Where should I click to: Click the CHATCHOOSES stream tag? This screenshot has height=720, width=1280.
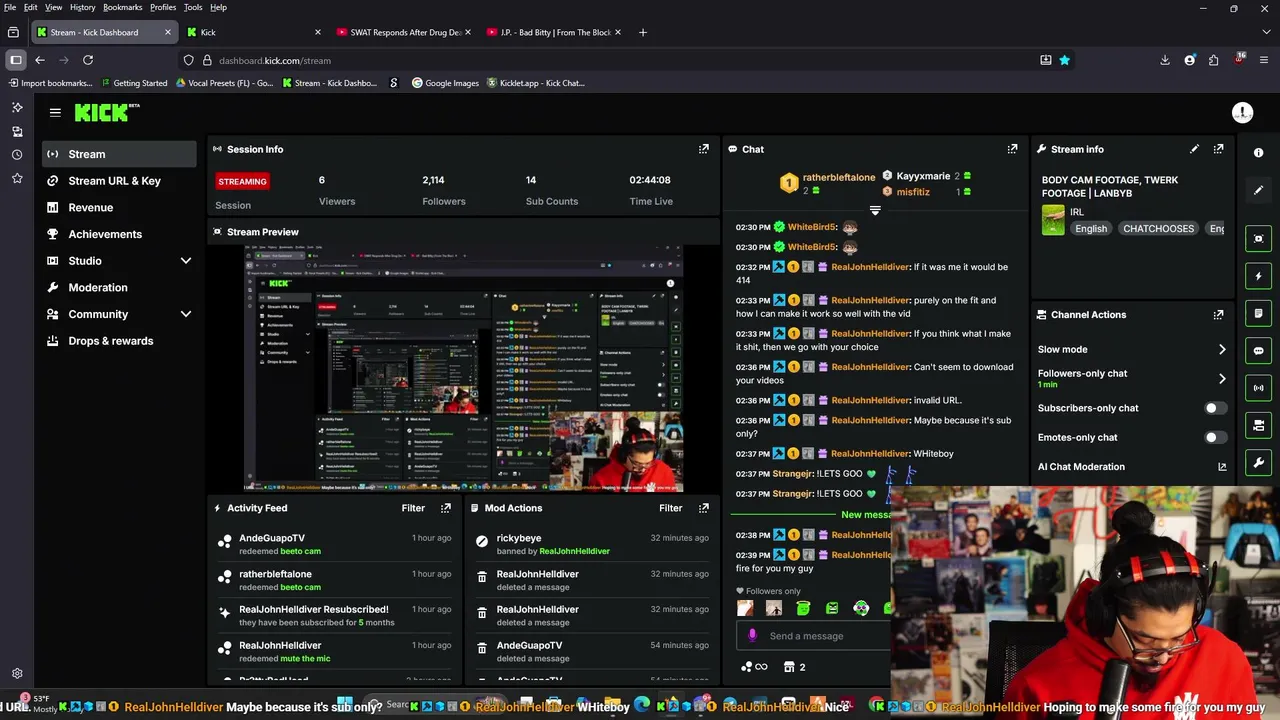point(1158,229)
